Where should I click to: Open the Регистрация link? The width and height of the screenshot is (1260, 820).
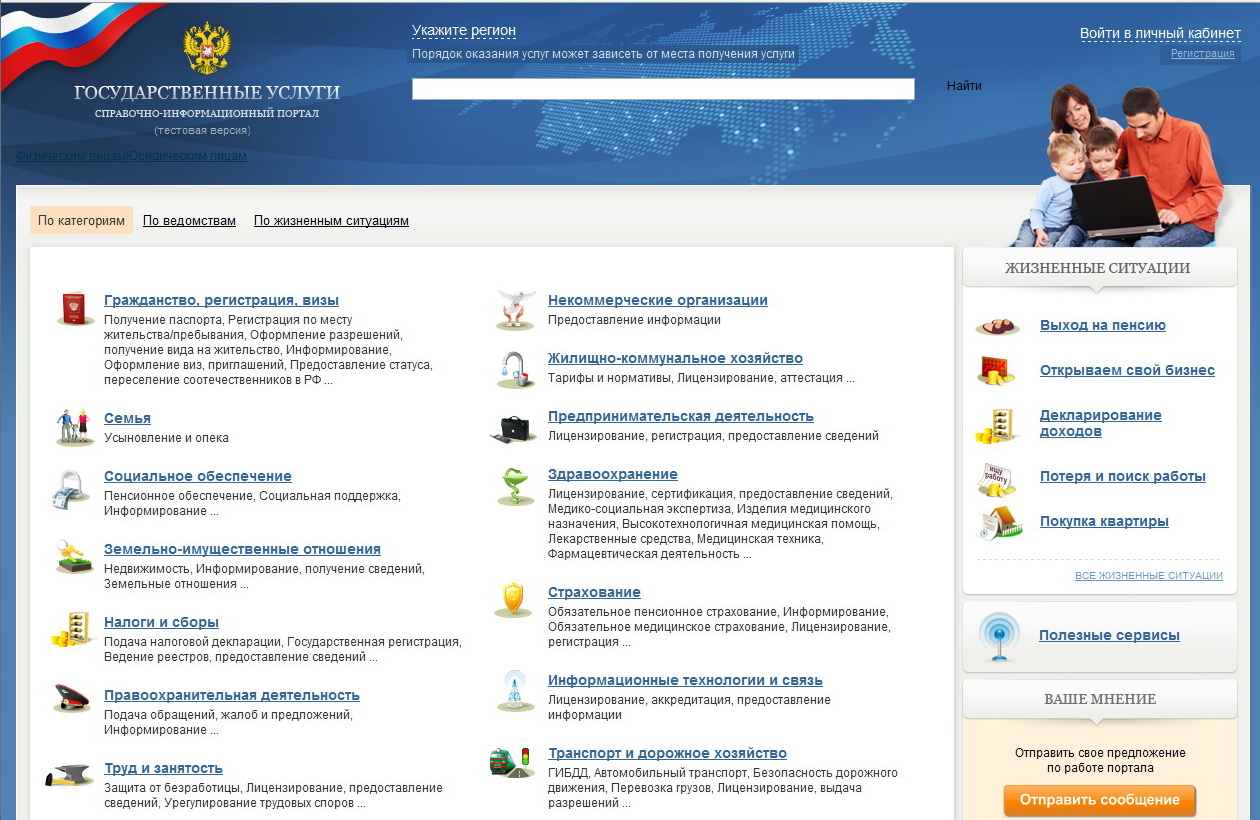[1202, 54]
